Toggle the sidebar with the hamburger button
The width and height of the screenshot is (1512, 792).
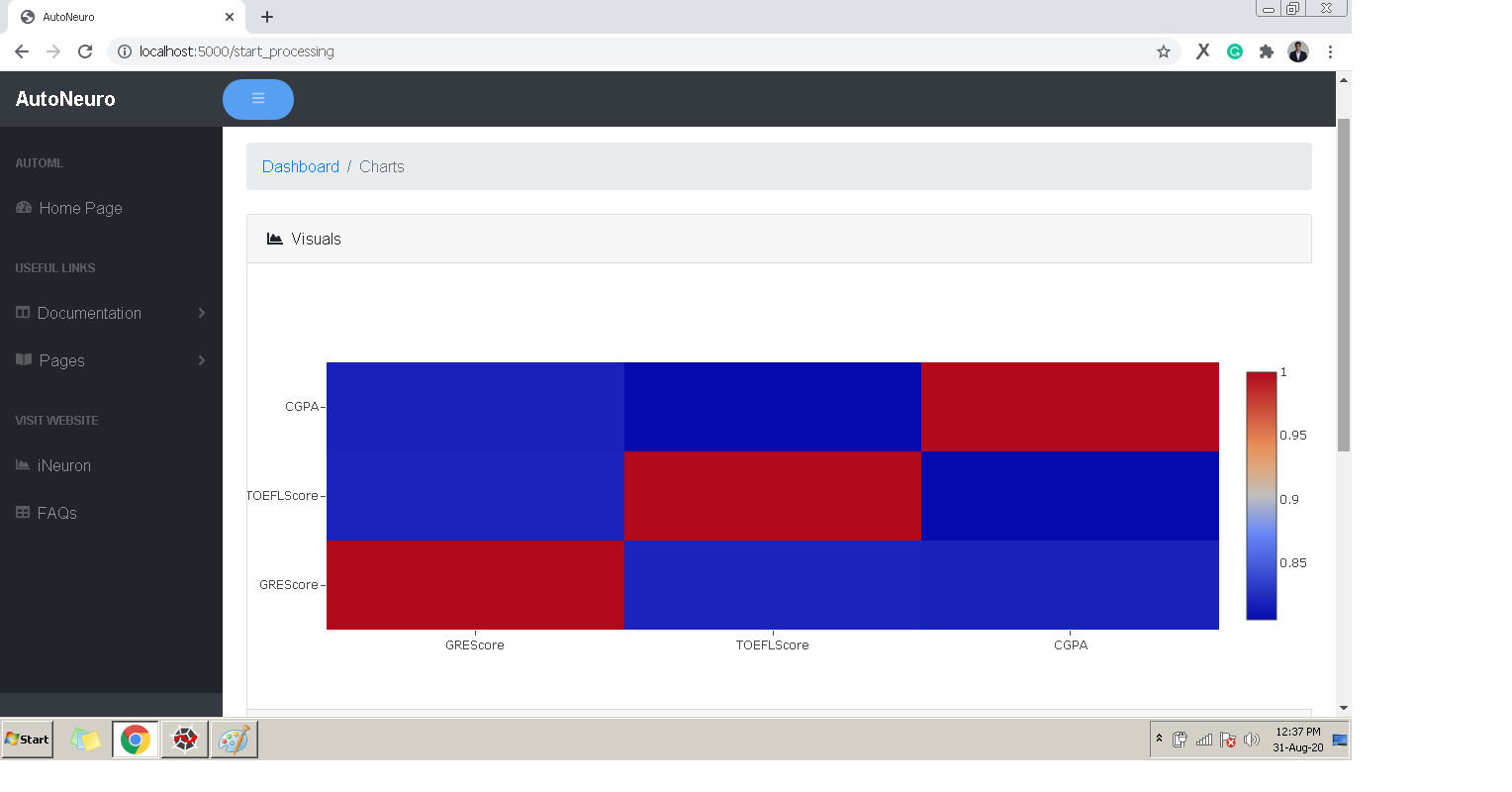258,99
